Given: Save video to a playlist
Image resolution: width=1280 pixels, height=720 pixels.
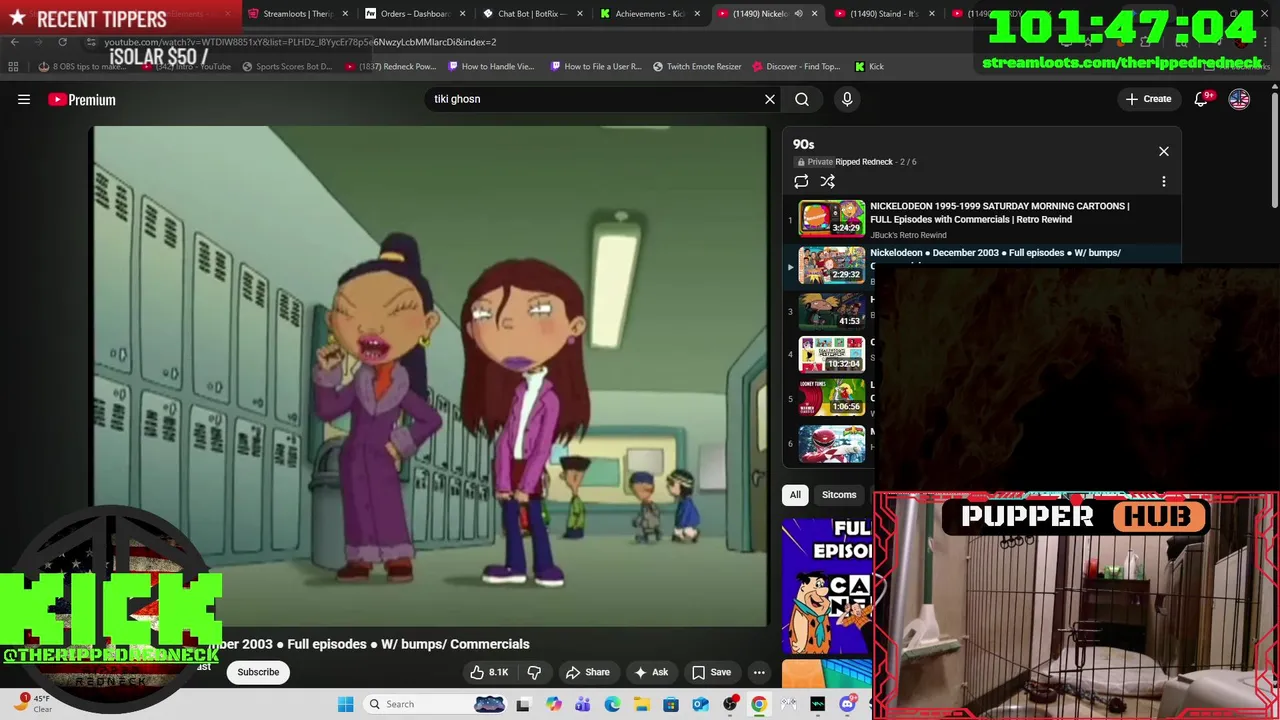Looking at the screenshot, I should click(711, 672).
